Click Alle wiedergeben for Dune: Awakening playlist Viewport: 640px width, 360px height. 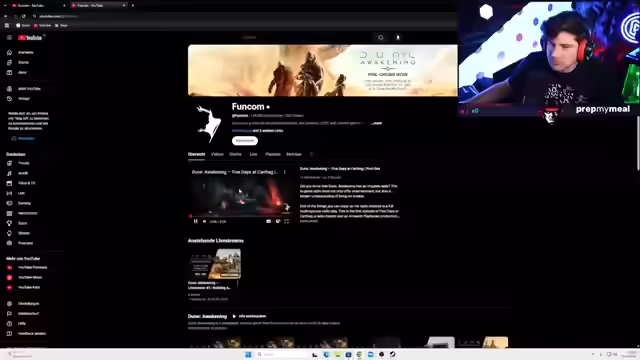pyautogui.click(x=249, y=316)
